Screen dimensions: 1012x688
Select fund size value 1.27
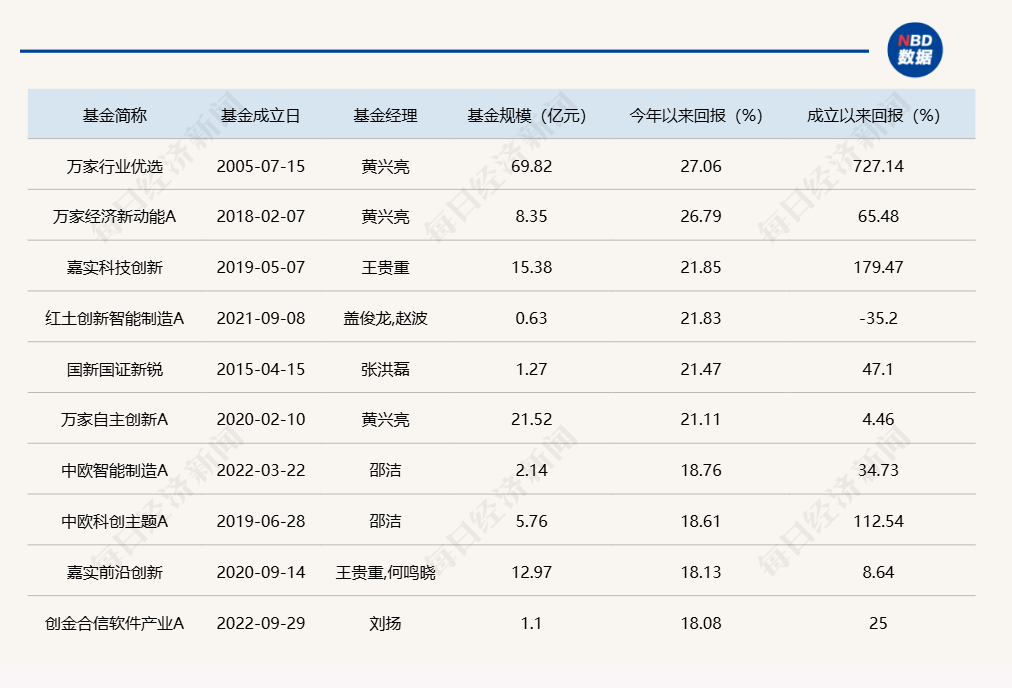(x=532, y=369)
